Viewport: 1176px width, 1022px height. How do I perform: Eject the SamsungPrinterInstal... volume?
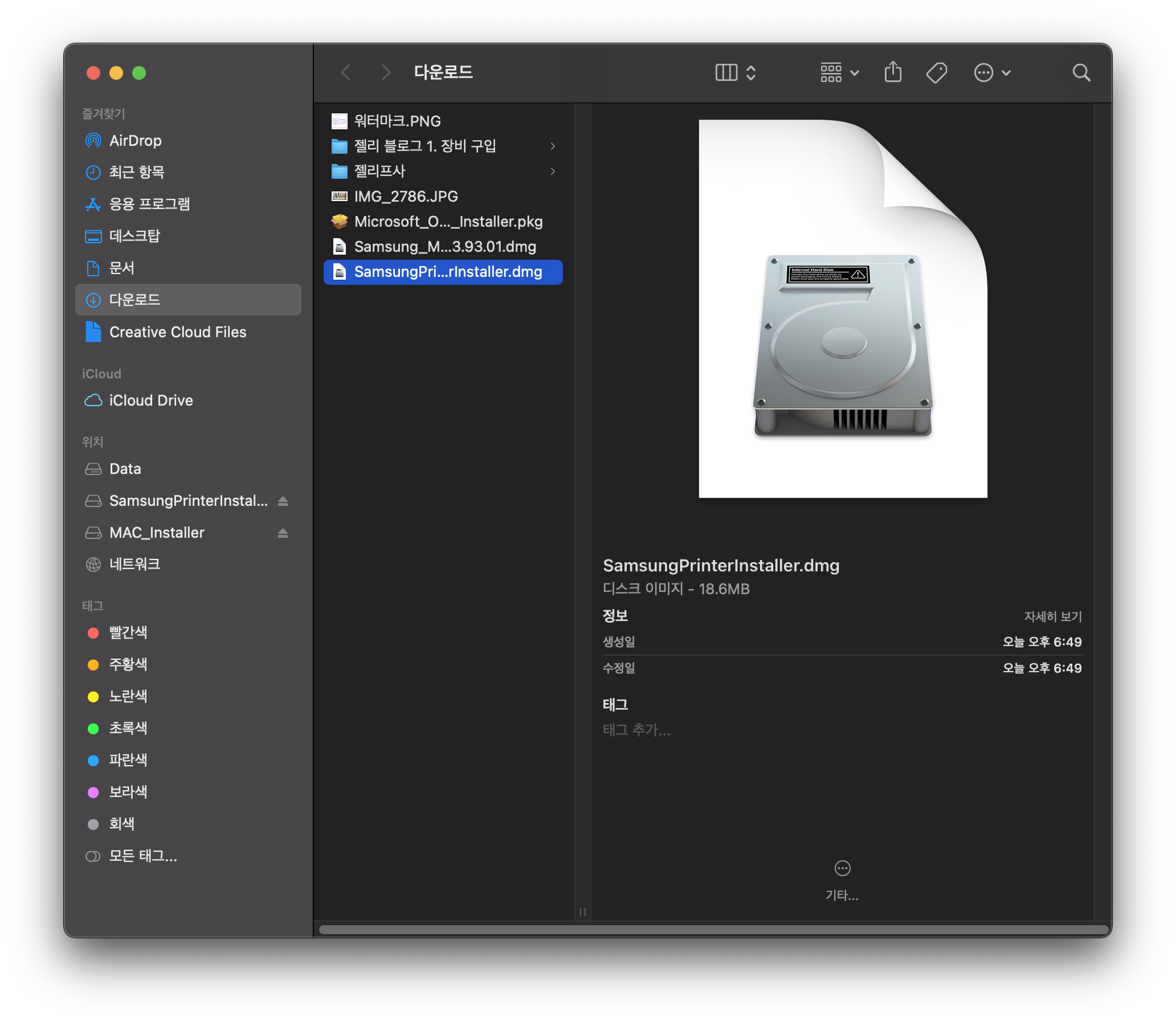(x=282, y=501)
